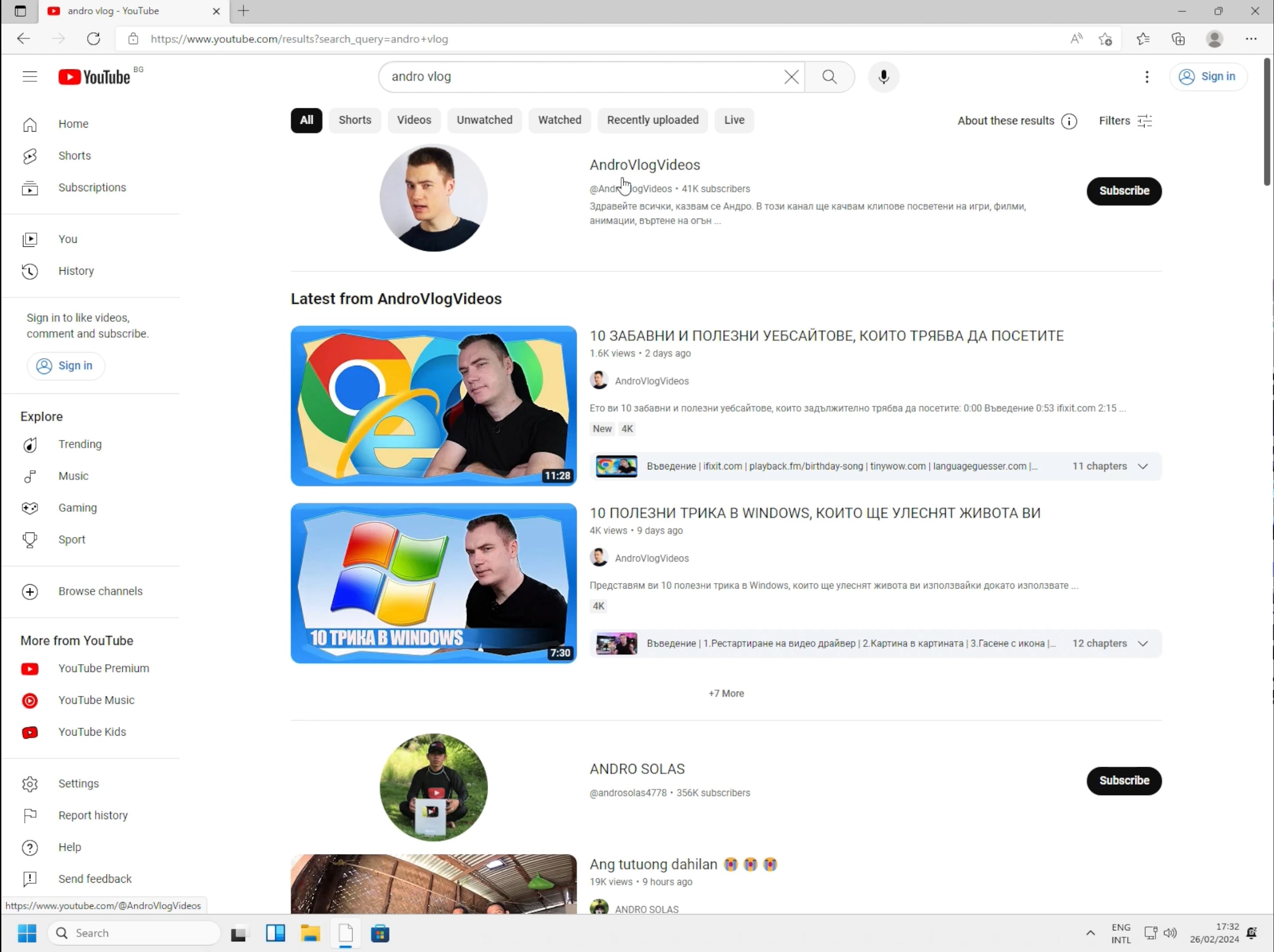Image resolution: width=1274 pixels, height=952 pixels.
Task: Click AndroVlogVideos channel avatar
Action: pos(433,197)
